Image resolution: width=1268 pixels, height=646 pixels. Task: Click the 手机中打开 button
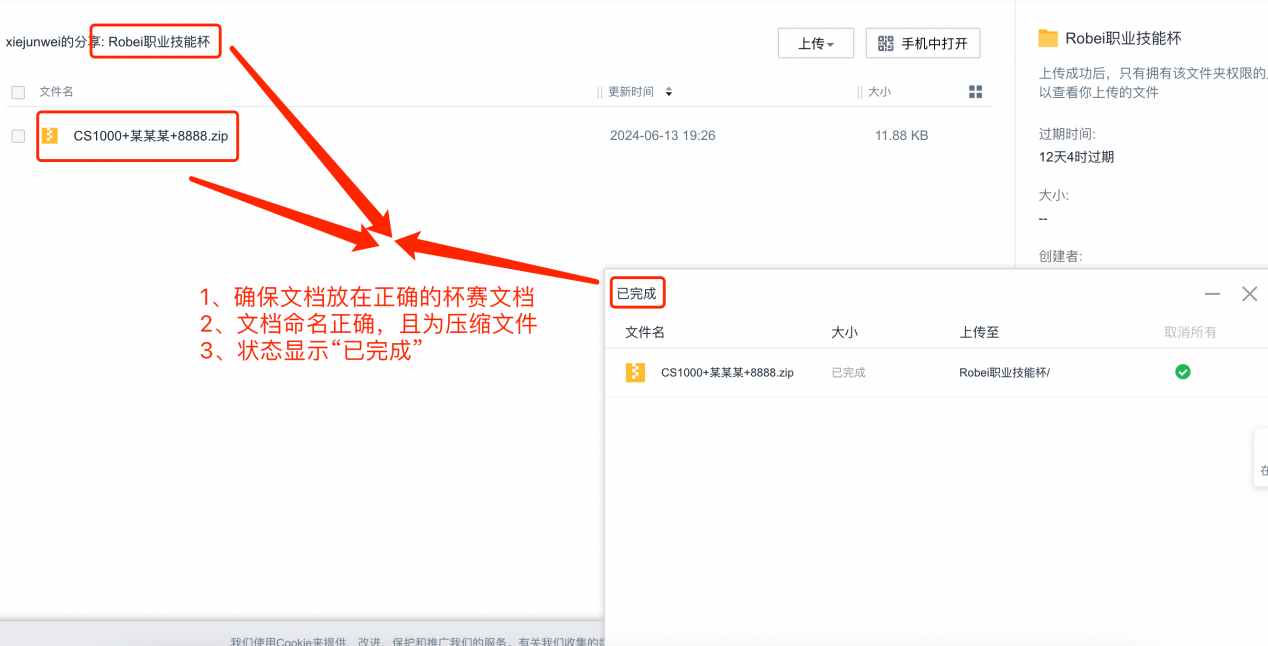923,44
